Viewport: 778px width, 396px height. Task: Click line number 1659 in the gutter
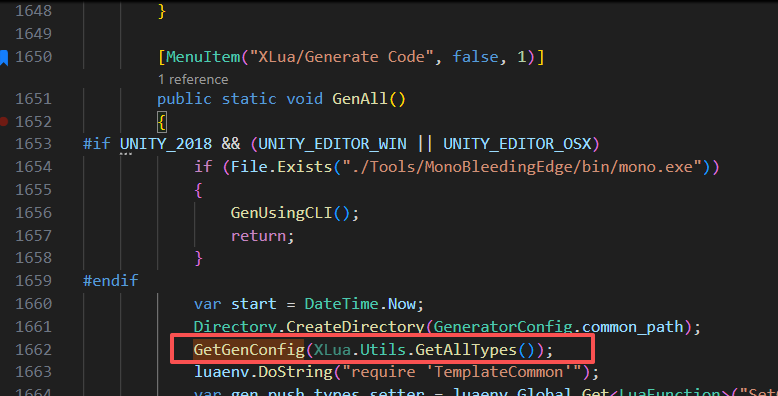click(33, 281)
